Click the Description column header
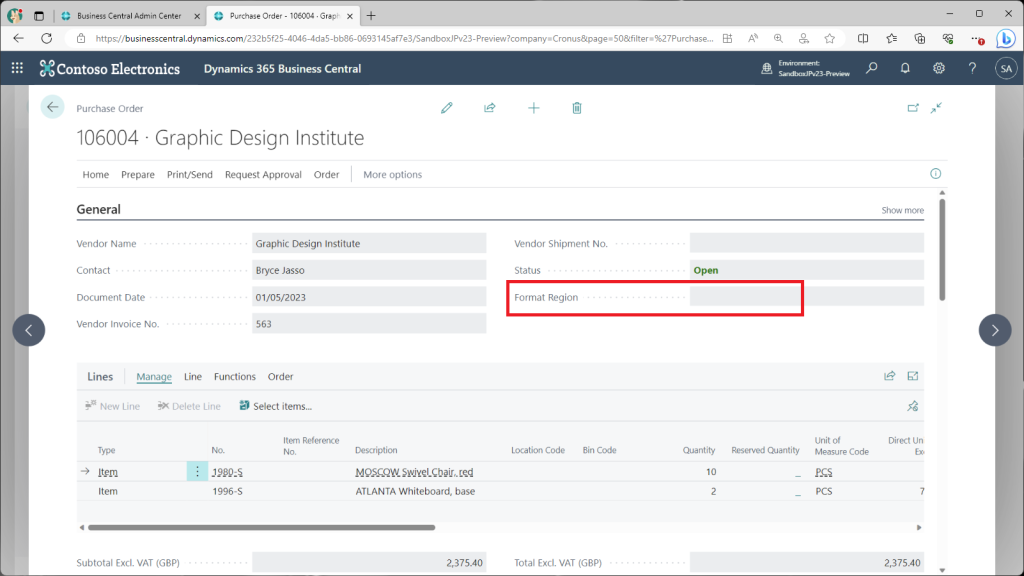1024x576 pixels. (376, 450)
